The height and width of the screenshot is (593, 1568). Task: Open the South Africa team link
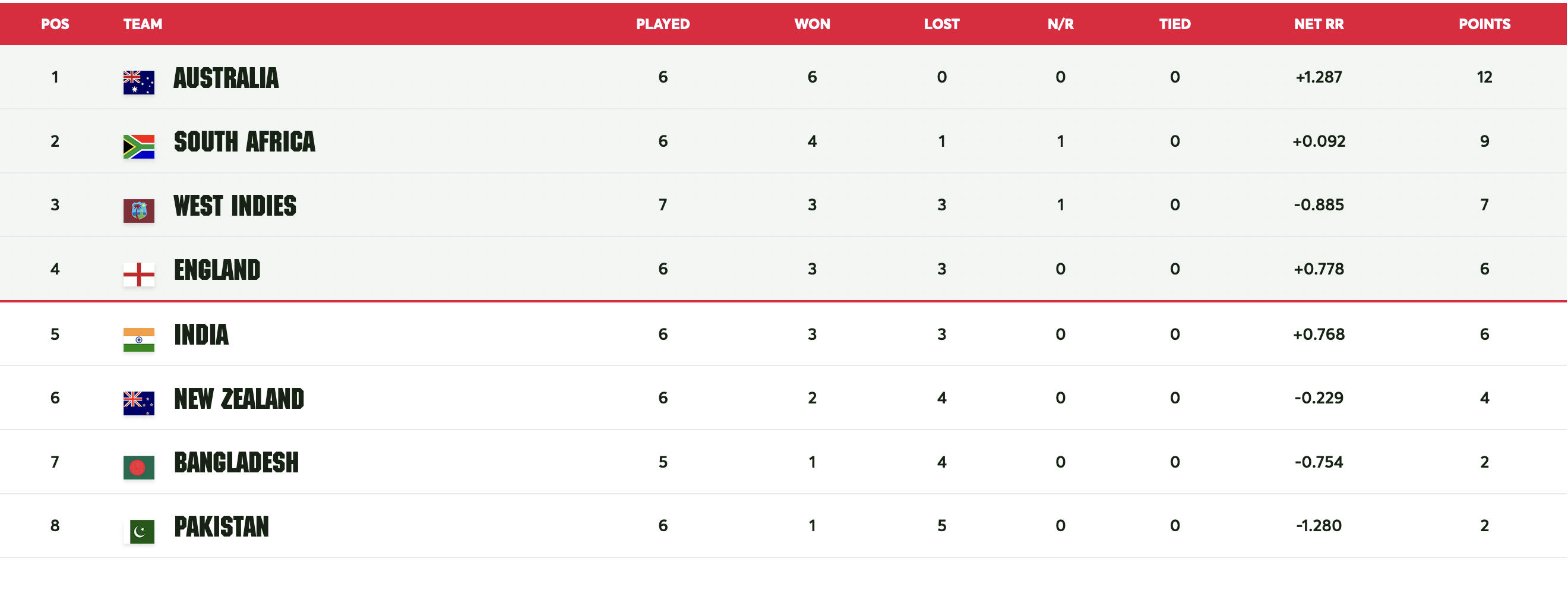244,142
